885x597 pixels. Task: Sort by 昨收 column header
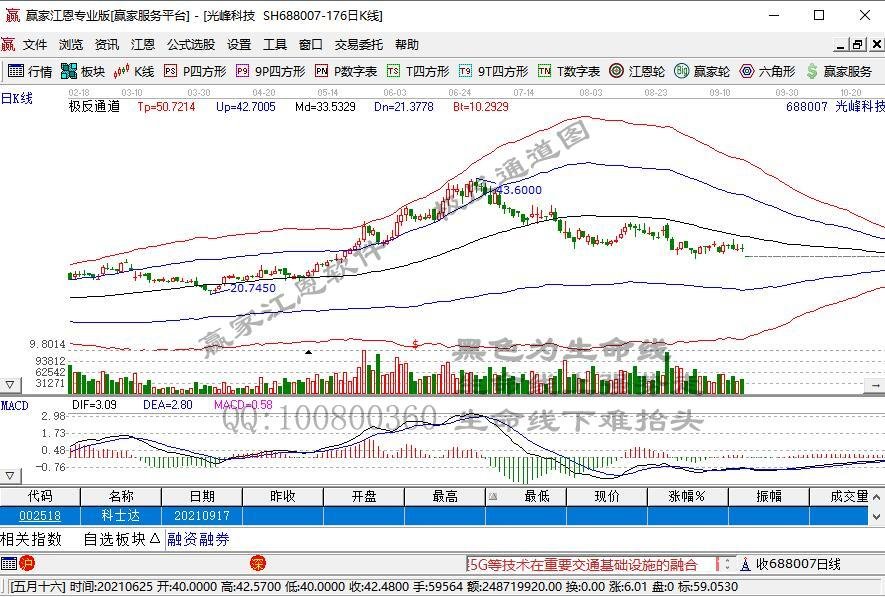(x=283, y=497)
